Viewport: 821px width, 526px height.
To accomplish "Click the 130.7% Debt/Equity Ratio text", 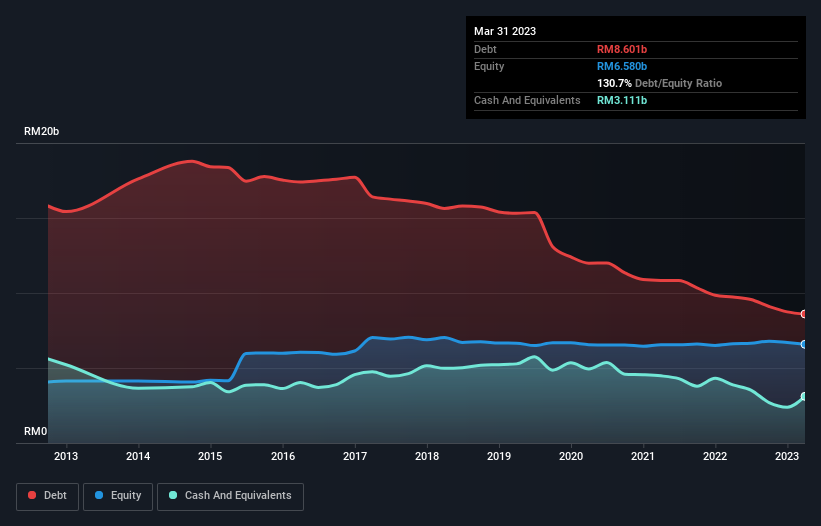I will coord(659,83).
